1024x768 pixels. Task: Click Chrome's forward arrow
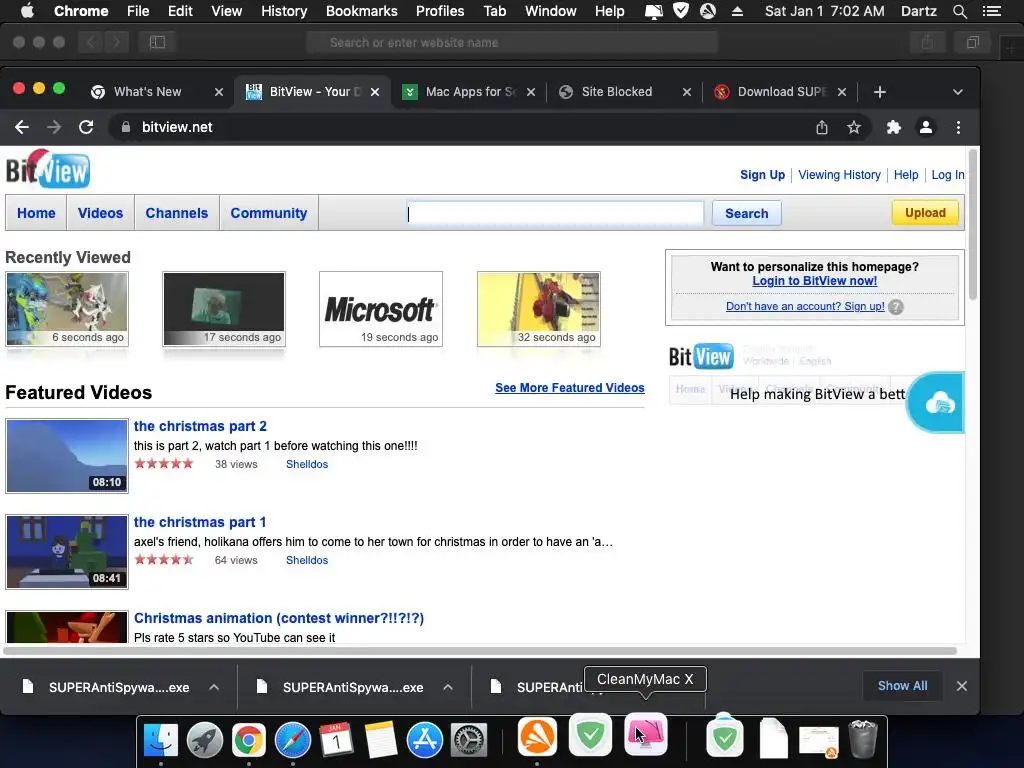54,127
